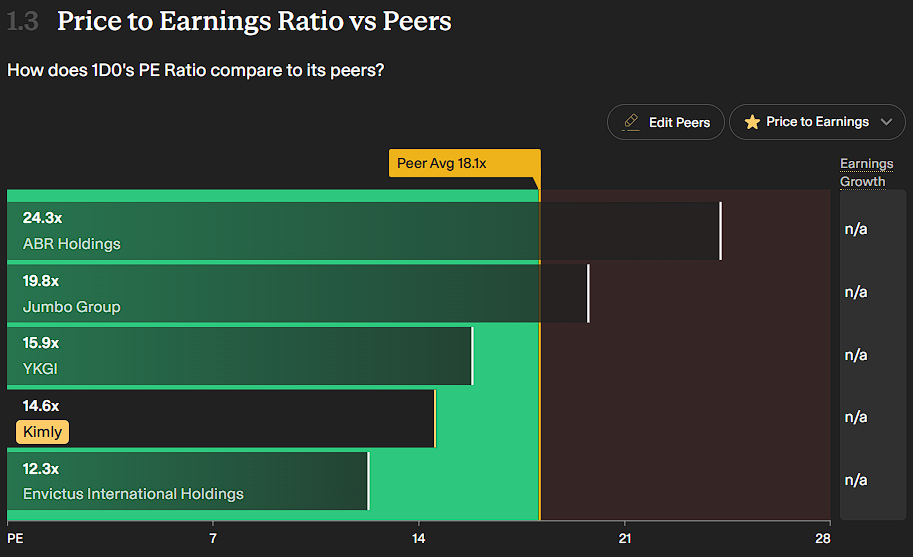Click the n/a growth value for Envictus
The width and height of the screenshot is (913, 557).
point(856,480)
